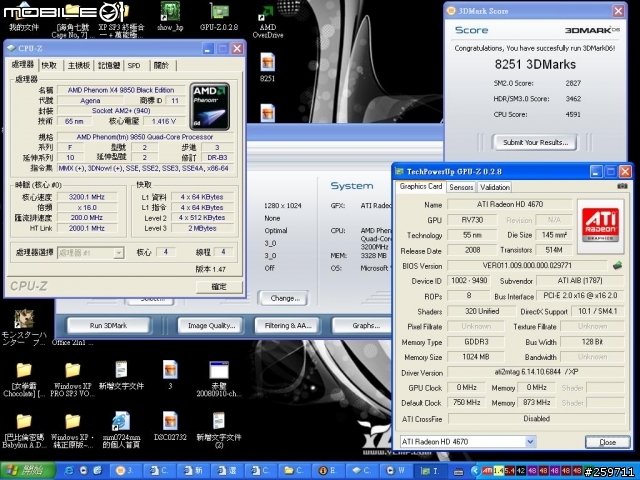The height and width of the screenshot is (480, 640).
Task: Click the Change button in 3DMark
Action: tap(283, 298)
